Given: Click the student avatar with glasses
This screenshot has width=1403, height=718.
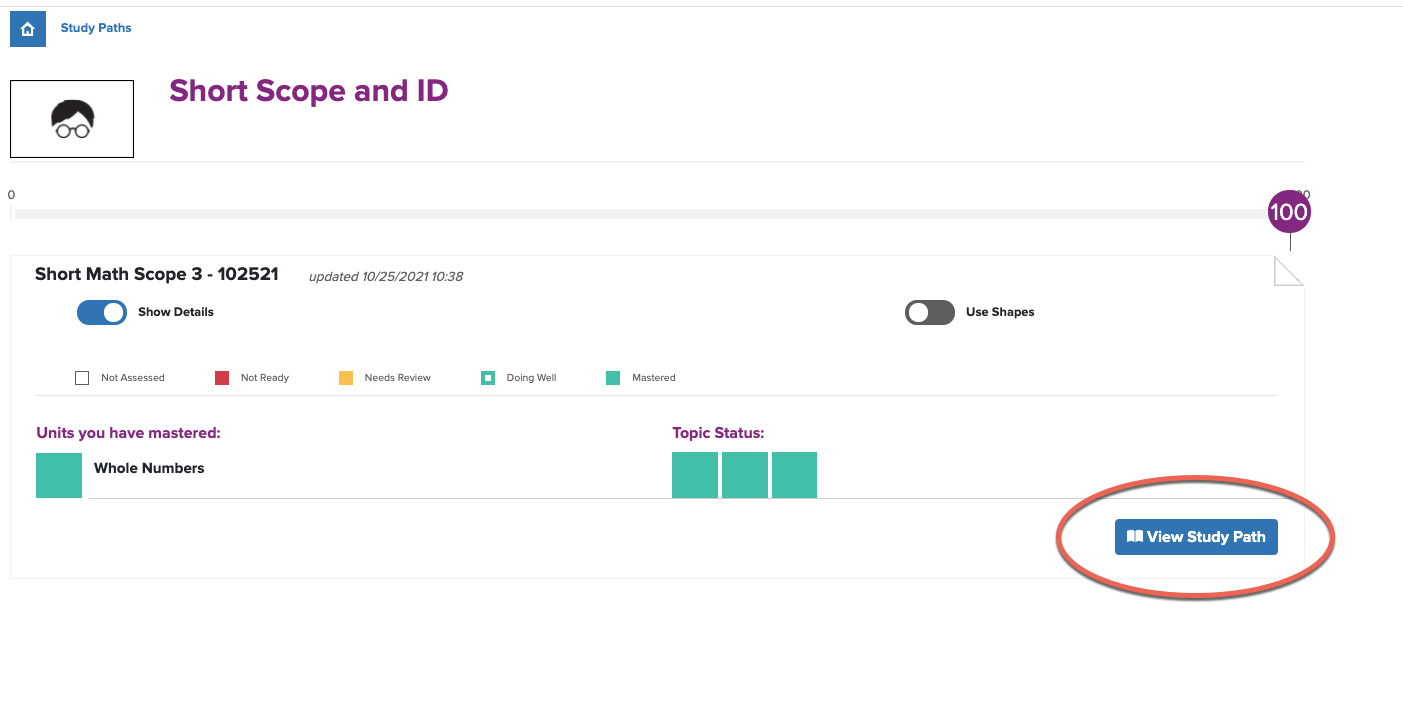Looking at the screenshot, I should pos(72,119).
